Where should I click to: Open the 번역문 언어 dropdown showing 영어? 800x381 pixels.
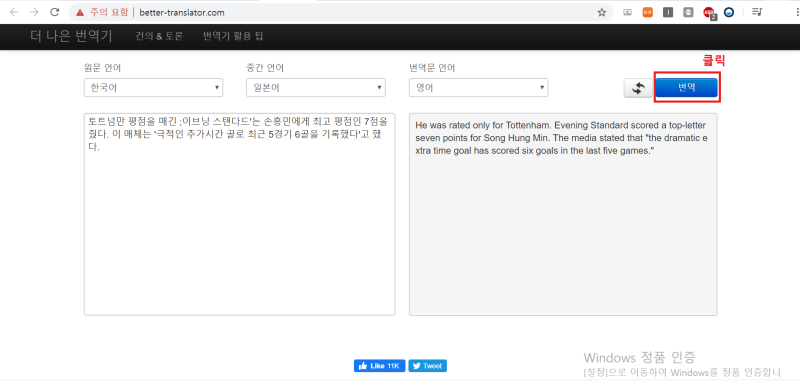(x=479, y=88)
